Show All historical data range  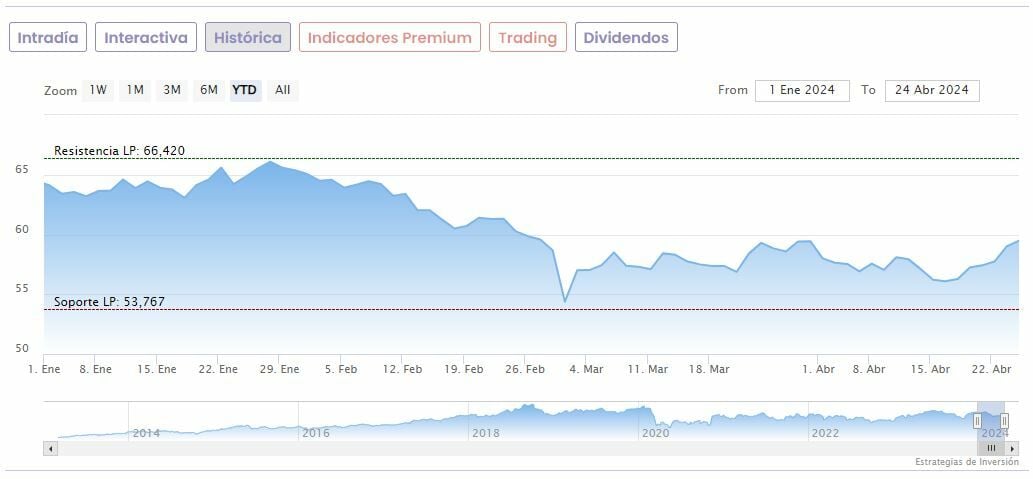point(283,90)
